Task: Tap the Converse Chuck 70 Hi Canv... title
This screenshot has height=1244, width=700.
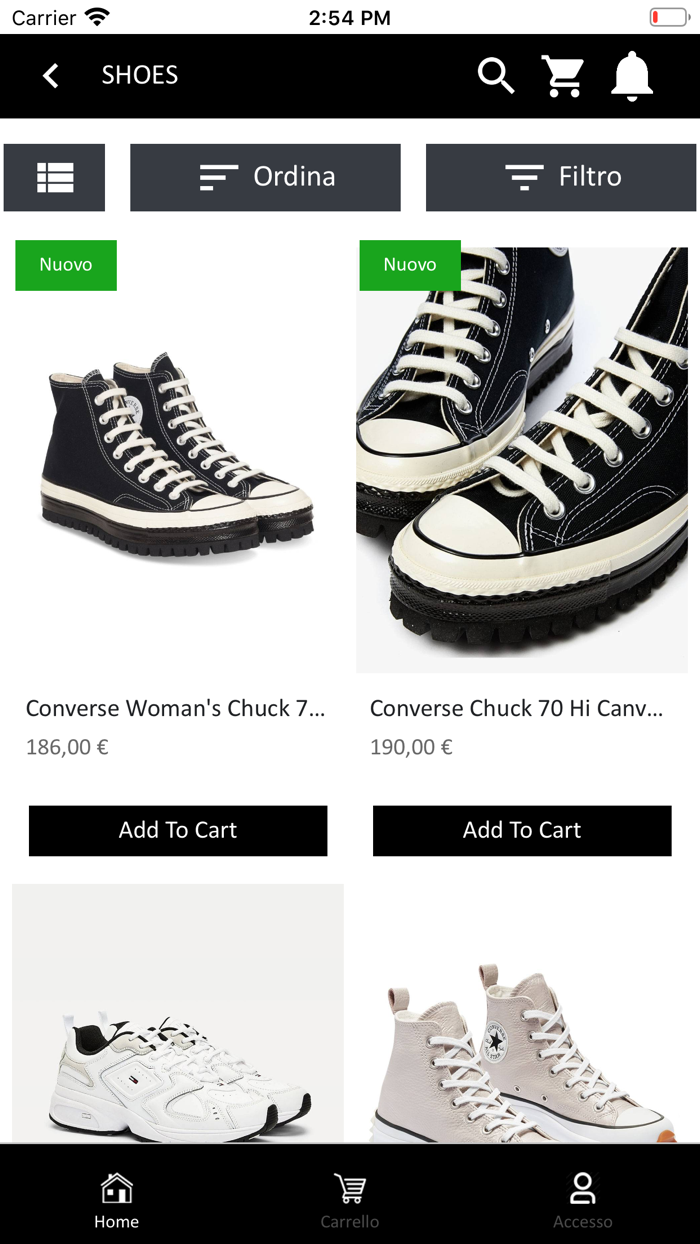Action: (516, 709)
